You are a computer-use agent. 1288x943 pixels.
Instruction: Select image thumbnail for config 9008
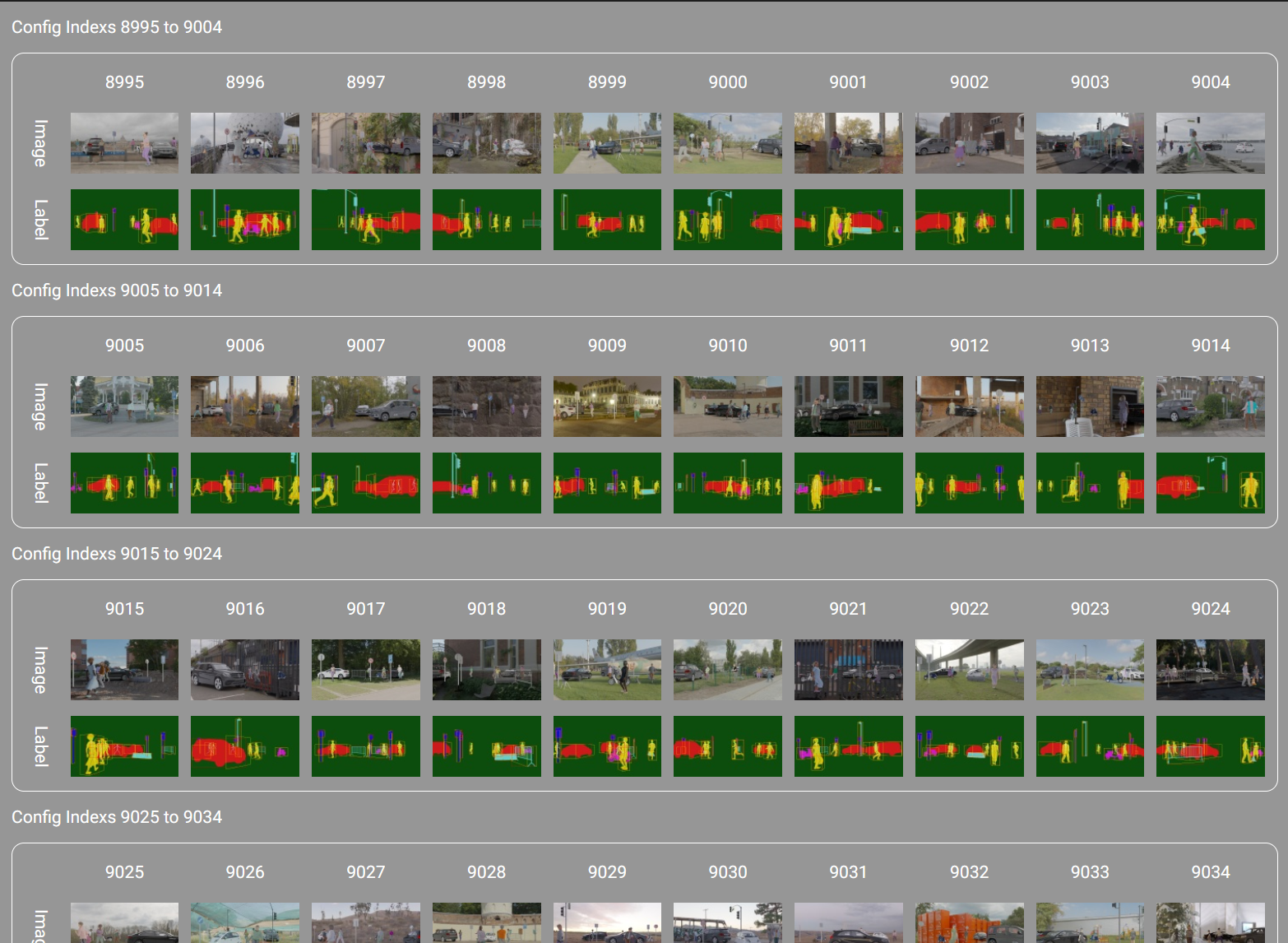(487, 406)
